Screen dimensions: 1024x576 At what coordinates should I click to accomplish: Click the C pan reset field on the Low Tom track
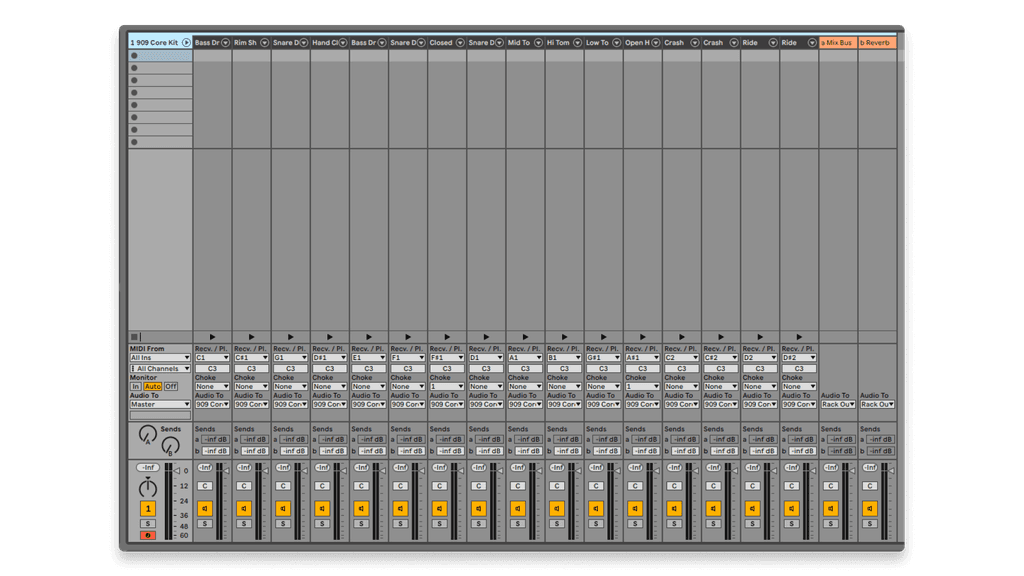tap(596, 486)
